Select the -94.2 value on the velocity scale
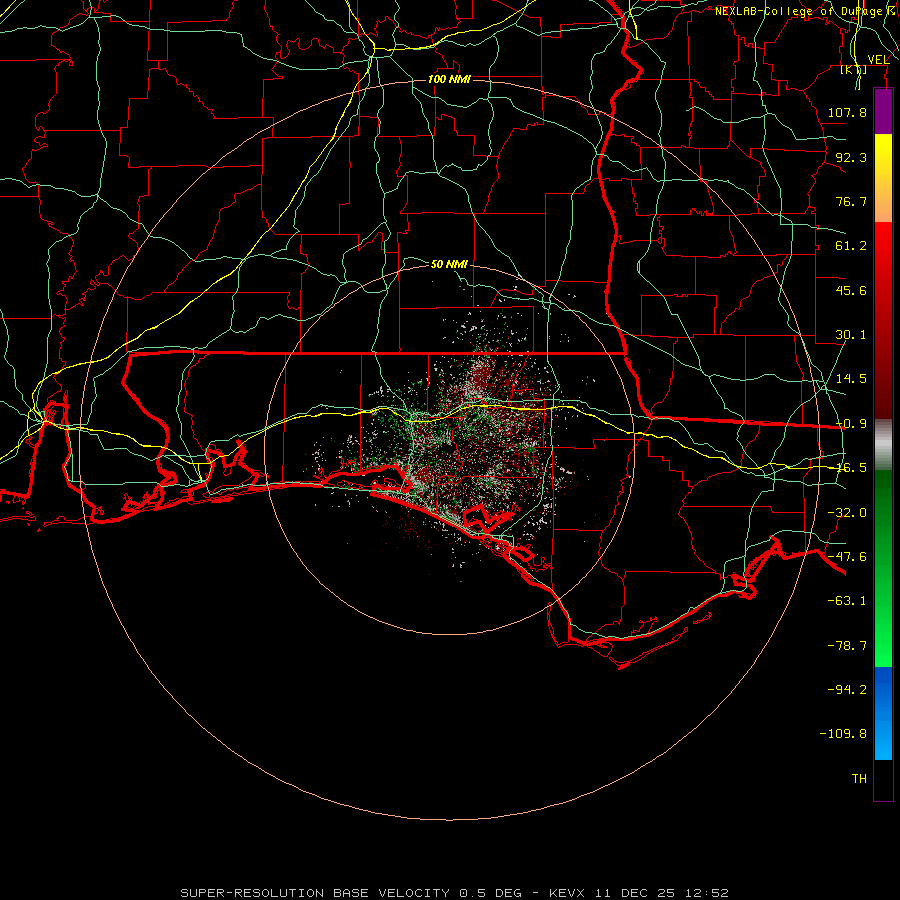The height and width of the screenshot is (900, 900). (847, 689)
